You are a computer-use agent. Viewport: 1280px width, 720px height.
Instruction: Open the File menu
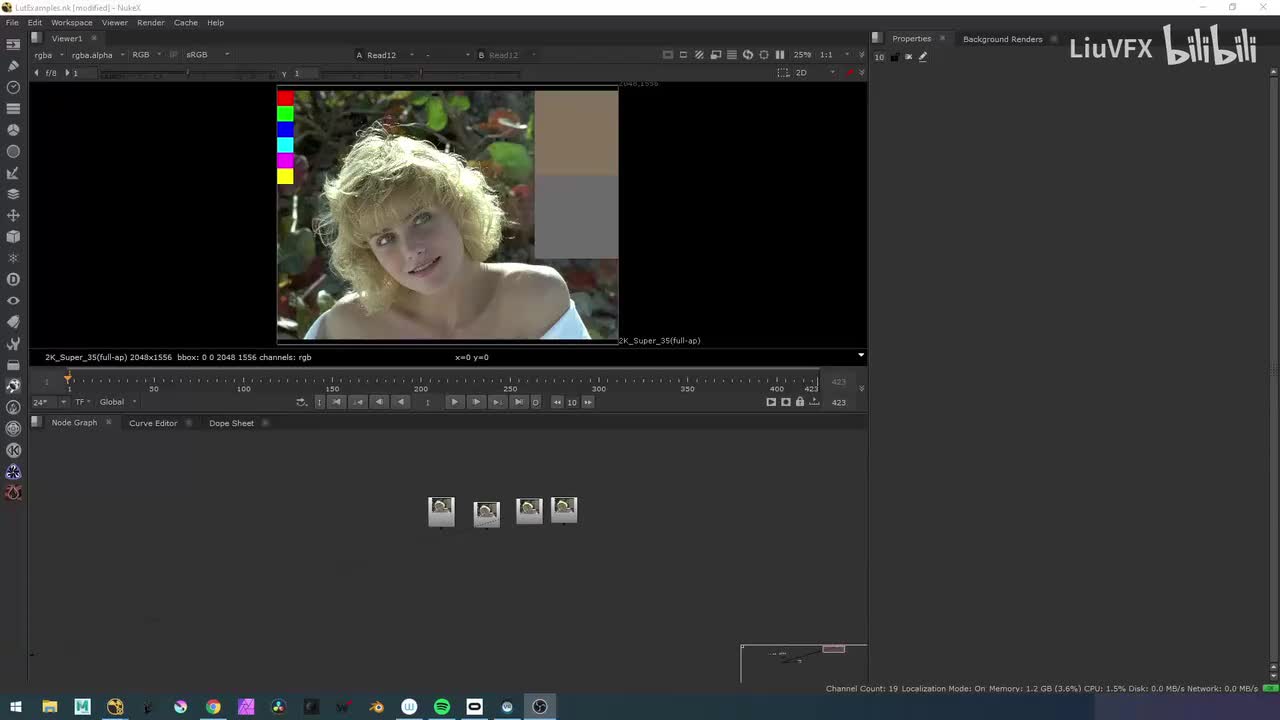12,22
